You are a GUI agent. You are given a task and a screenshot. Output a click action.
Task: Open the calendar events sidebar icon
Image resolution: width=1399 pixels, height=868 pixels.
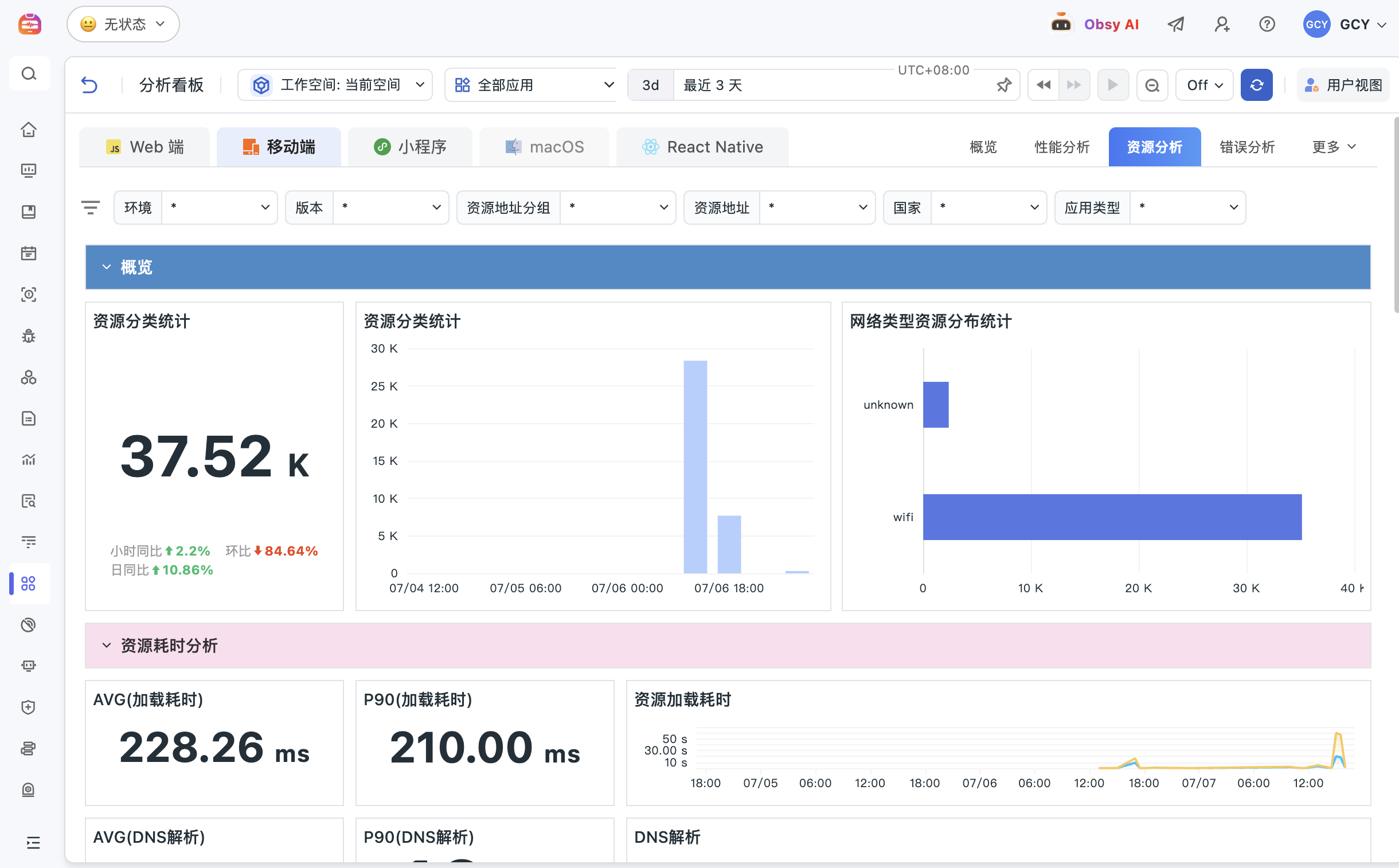(x=29, y=253)
